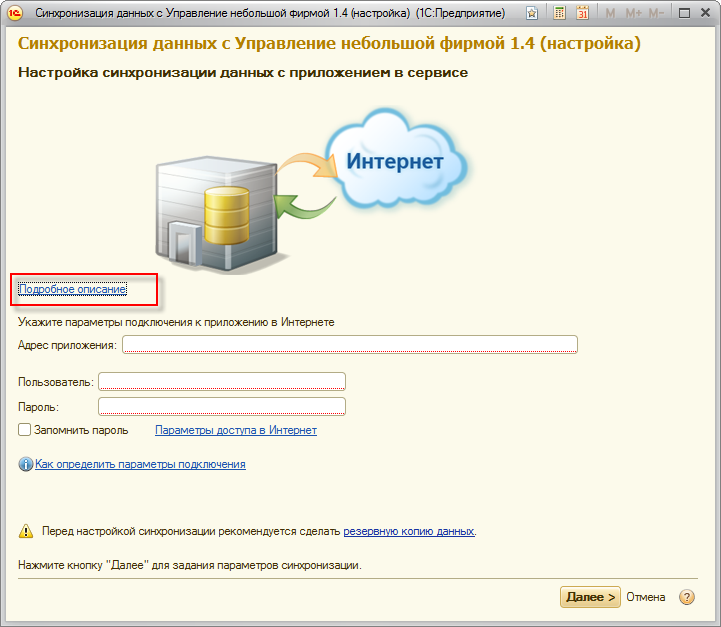Open the calendar icon in title bar
Screen dimensions: 721x627
583,13
